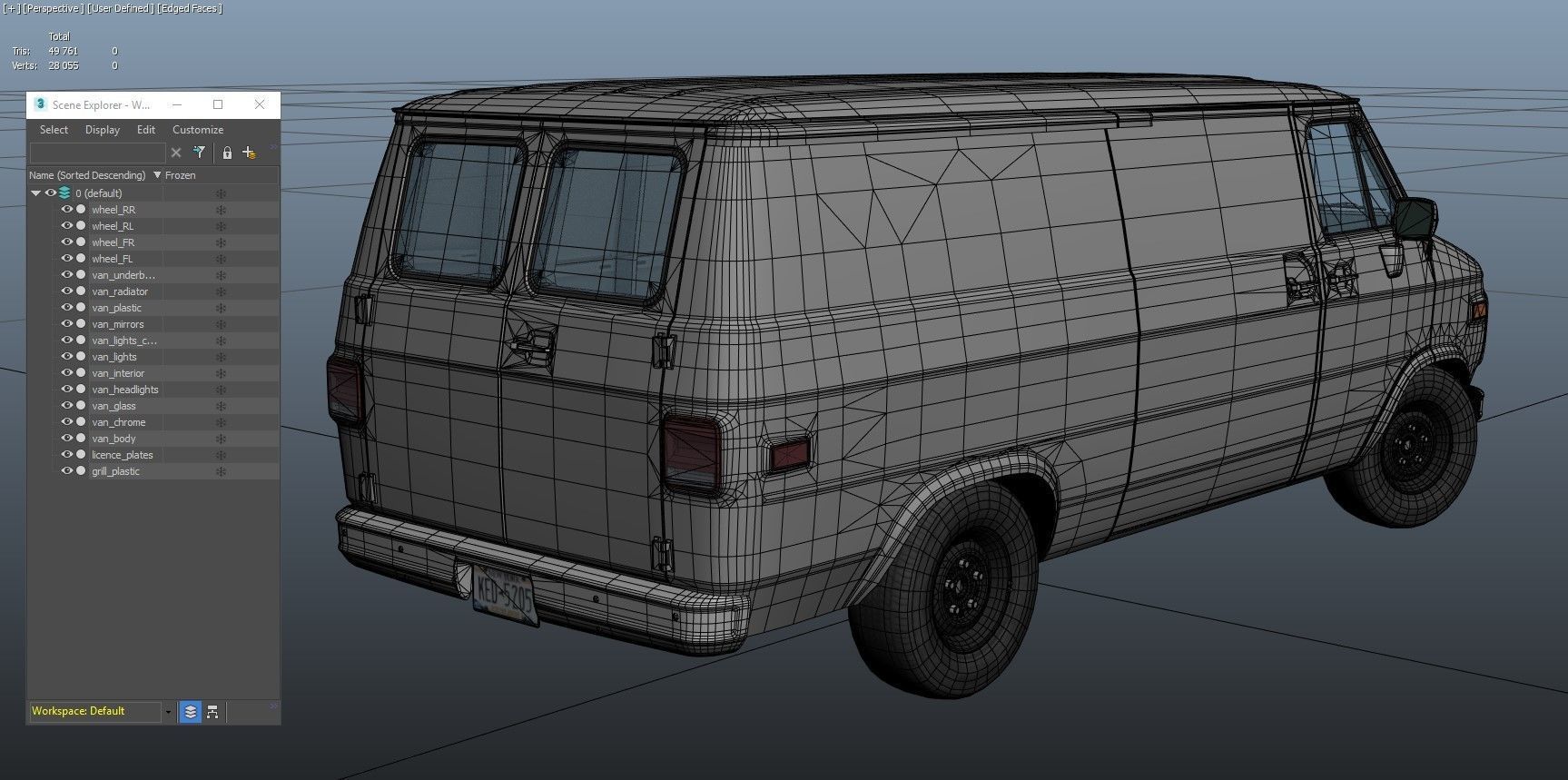This screenshot has width=1568, height=780.
Task: Toggle frozen snowflake for van_interior
Action: pyautogui.click(x=220, y=373)
